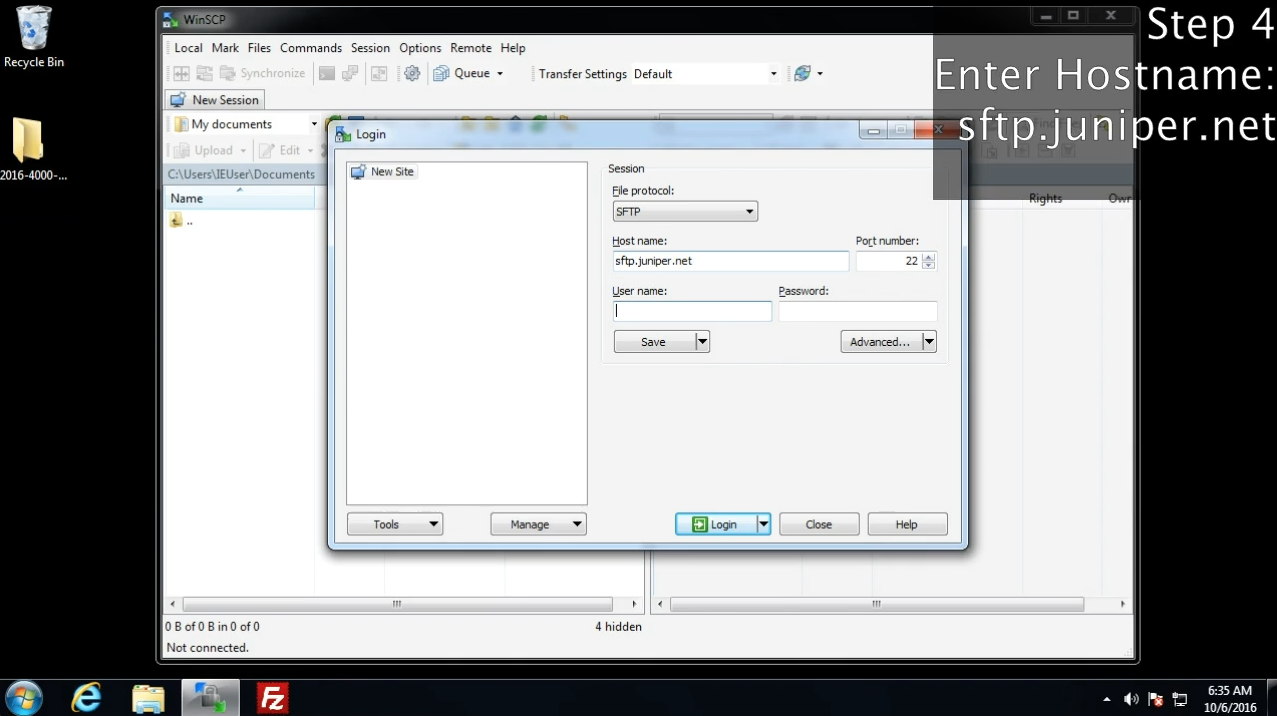Open FileZilla from the taskbar
The width and height of the screenshot is (1277, 716).
pyautogui.click(x=272, y=698)
